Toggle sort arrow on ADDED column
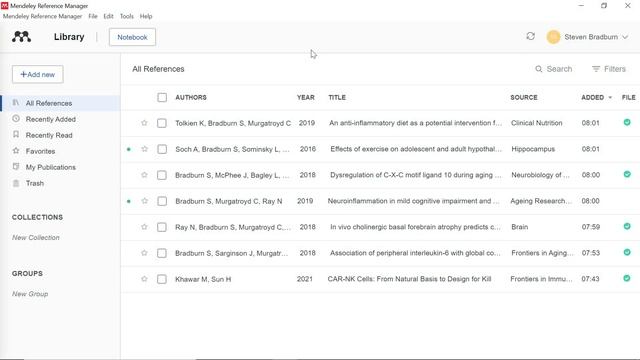640x360 pixels. [610, 98]
